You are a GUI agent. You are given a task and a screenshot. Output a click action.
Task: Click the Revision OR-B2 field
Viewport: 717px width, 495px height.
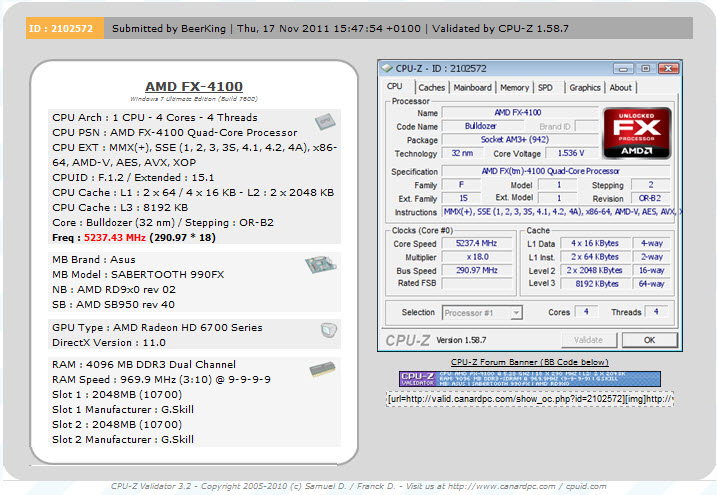pyautogui.click(x=650, y=198)
